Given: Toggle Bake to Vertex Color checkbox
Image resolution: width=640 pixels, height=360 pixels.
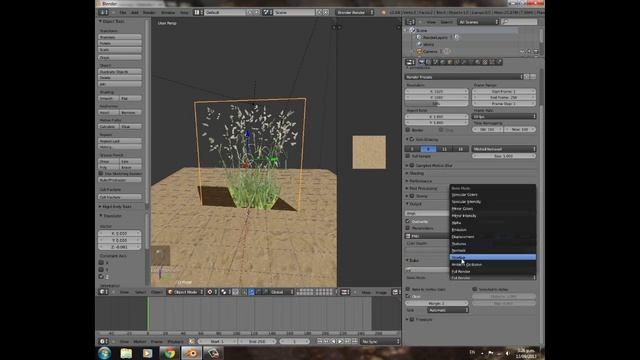Looking at the screenshot, I should tap(408, 289).
